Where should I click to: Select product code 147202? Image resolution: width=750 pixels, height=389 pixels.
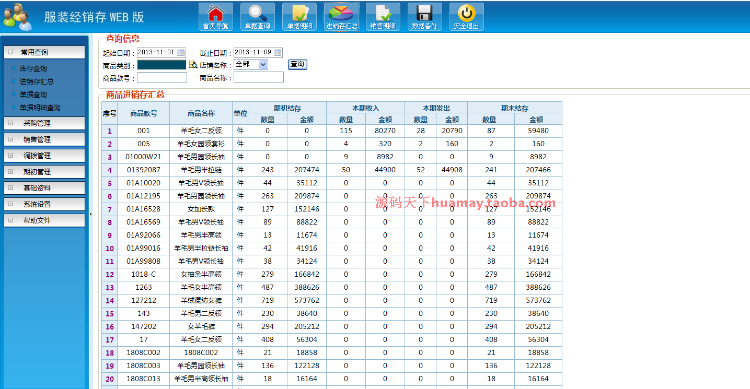(x=143, y=326)
